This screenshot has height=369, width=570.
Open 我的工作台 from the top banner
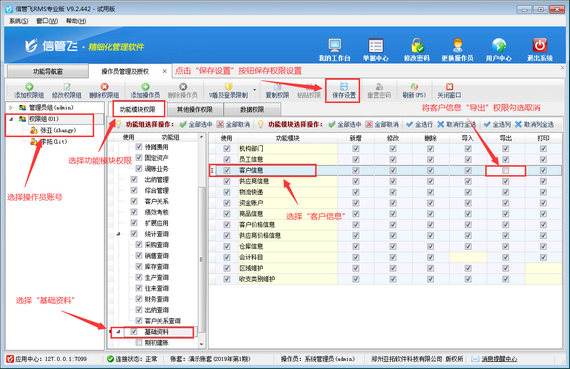pyautogui.click(x=334, y=45)
